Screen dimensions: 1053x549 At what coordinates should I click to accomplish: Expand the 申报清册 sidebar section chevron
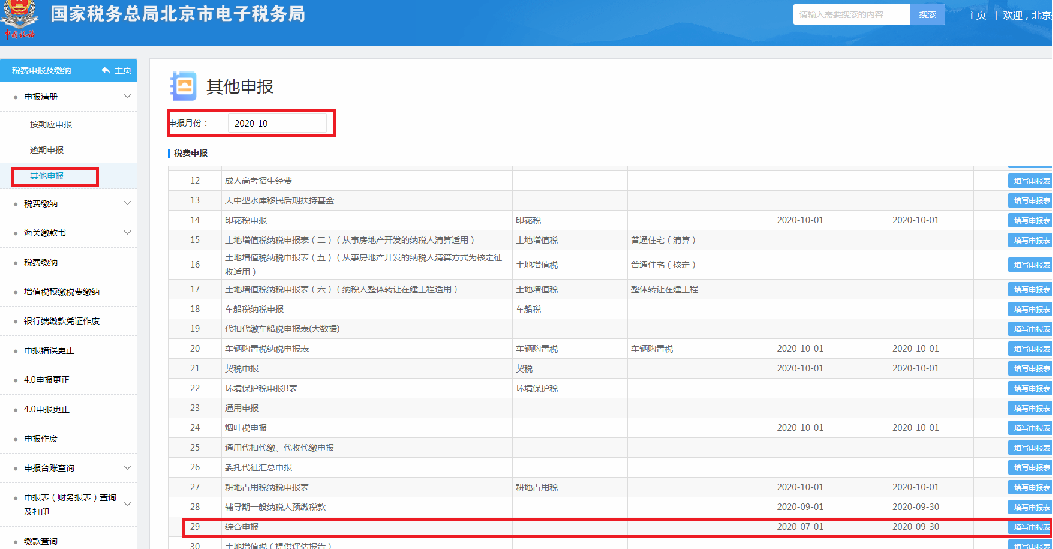[128, 97]
